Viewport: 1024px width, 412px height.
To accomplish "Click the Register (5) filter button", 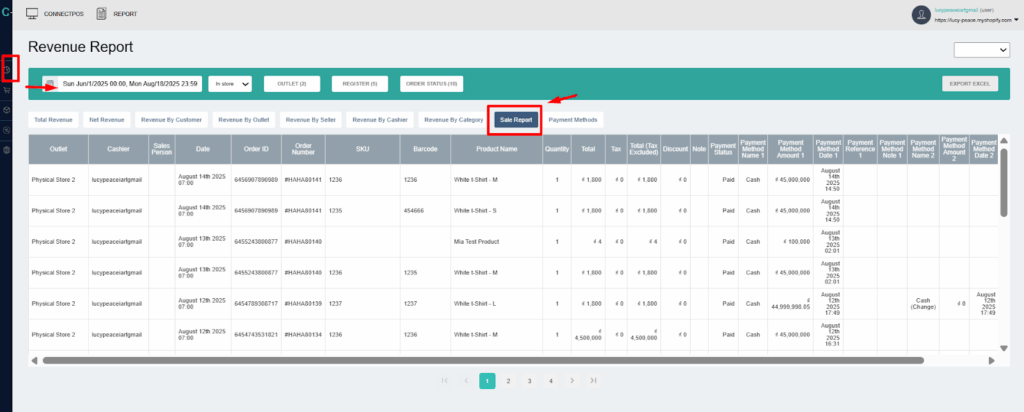I will (360, 84).
